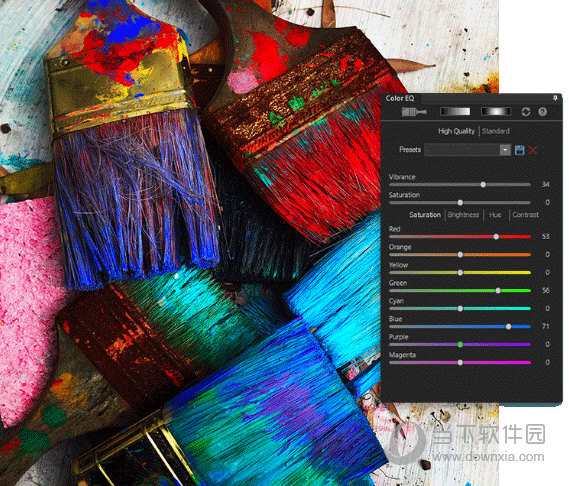This screenshot has width=569, height=486.
Task: Switch to Standard mode
Action: (x=496, y=131)
